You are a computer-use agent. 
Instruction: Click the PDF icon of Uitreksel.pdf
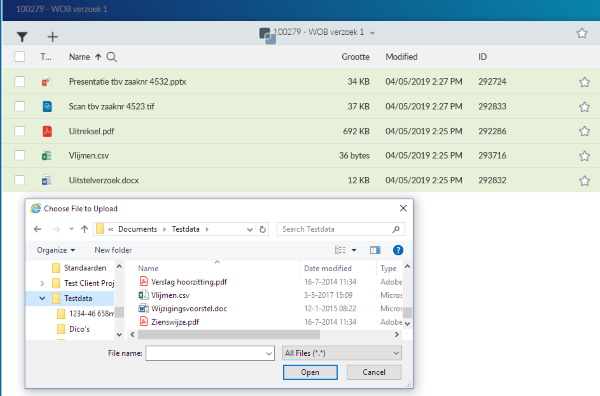(x=47, y=131)
